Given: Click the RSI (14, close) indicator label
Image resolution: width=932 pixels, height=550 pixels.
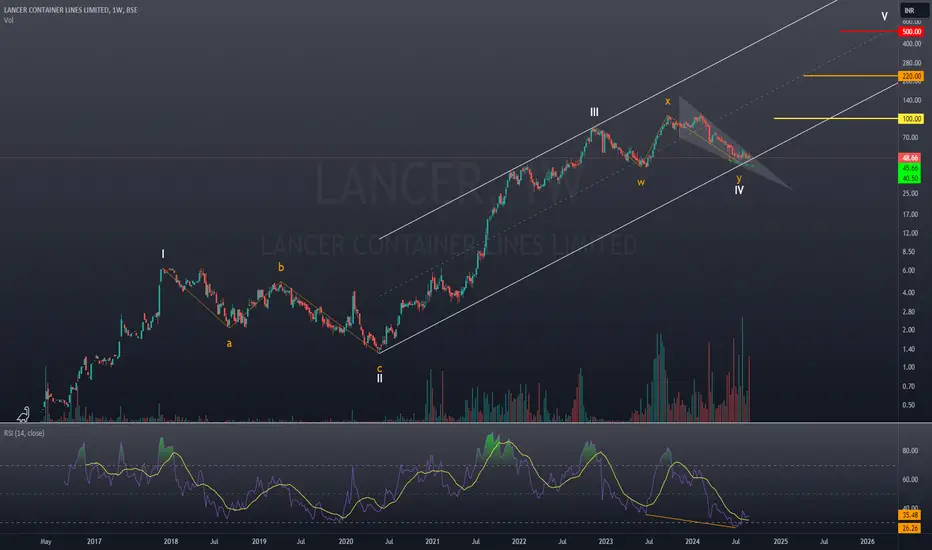Looking at the screenshot, I should (24, 433).
